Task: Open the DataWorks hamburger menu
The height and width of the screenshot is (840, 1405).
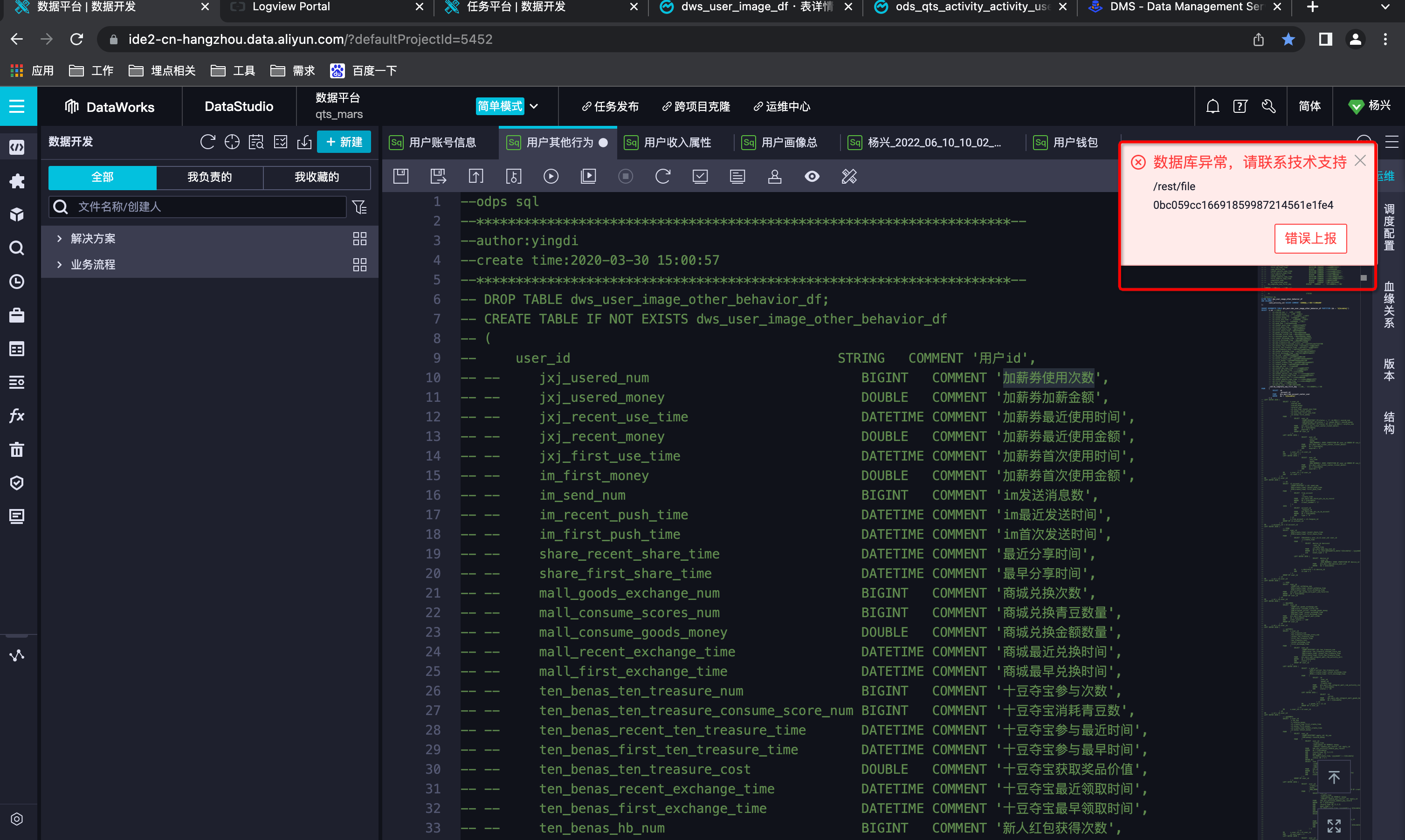Action: pos(17,106)
